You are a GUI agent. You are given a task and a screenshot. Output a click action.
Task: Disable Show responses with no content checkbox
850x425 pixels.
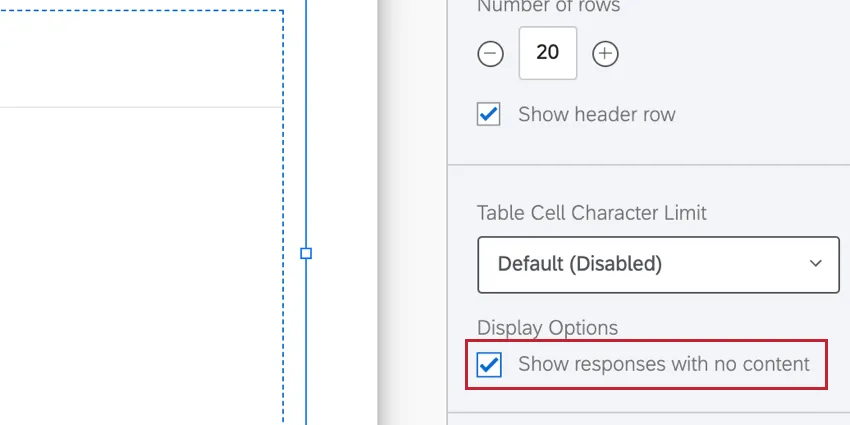pos(489,364)
